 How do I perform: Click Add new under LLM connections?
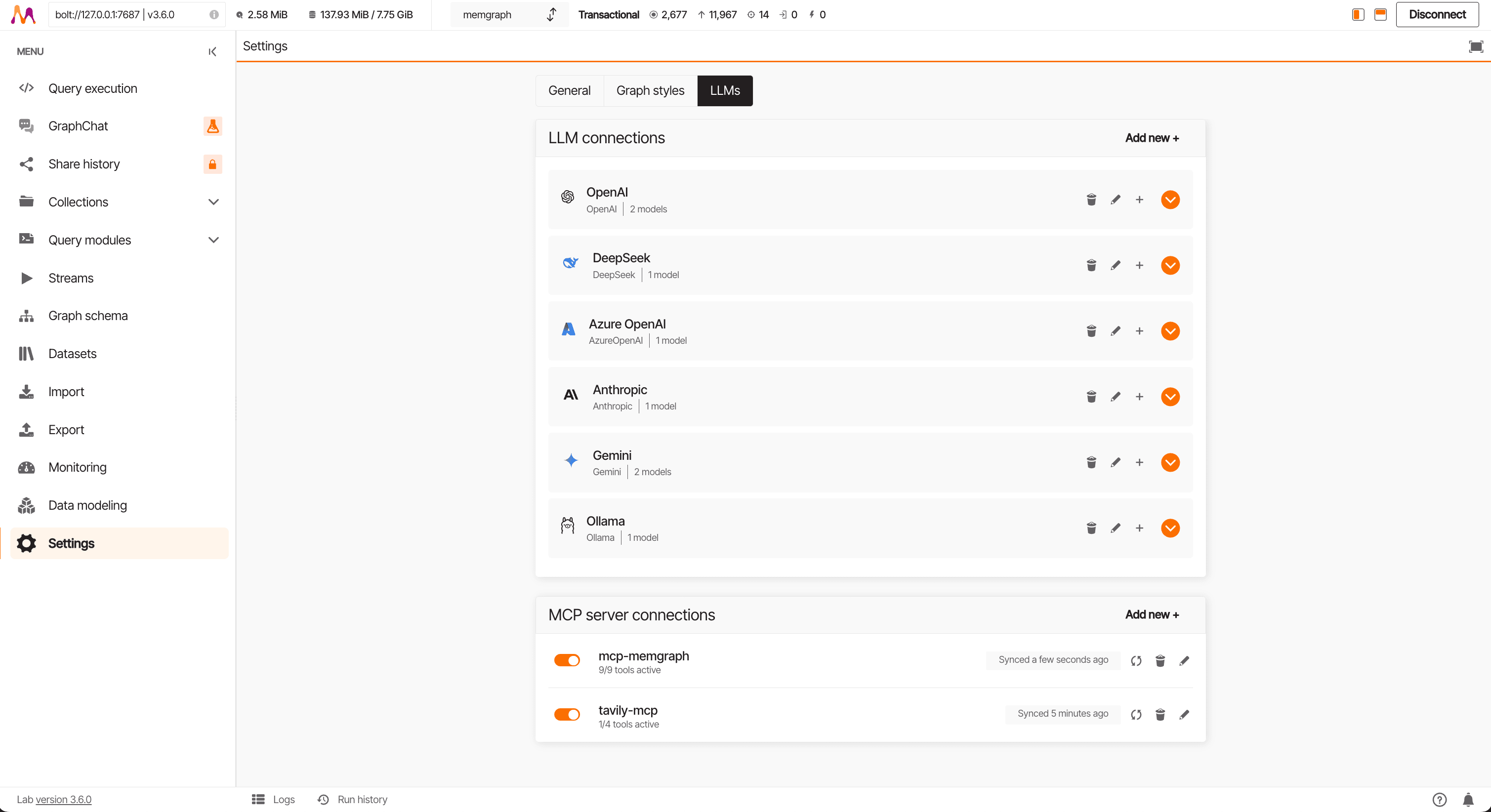point(1151,138)
